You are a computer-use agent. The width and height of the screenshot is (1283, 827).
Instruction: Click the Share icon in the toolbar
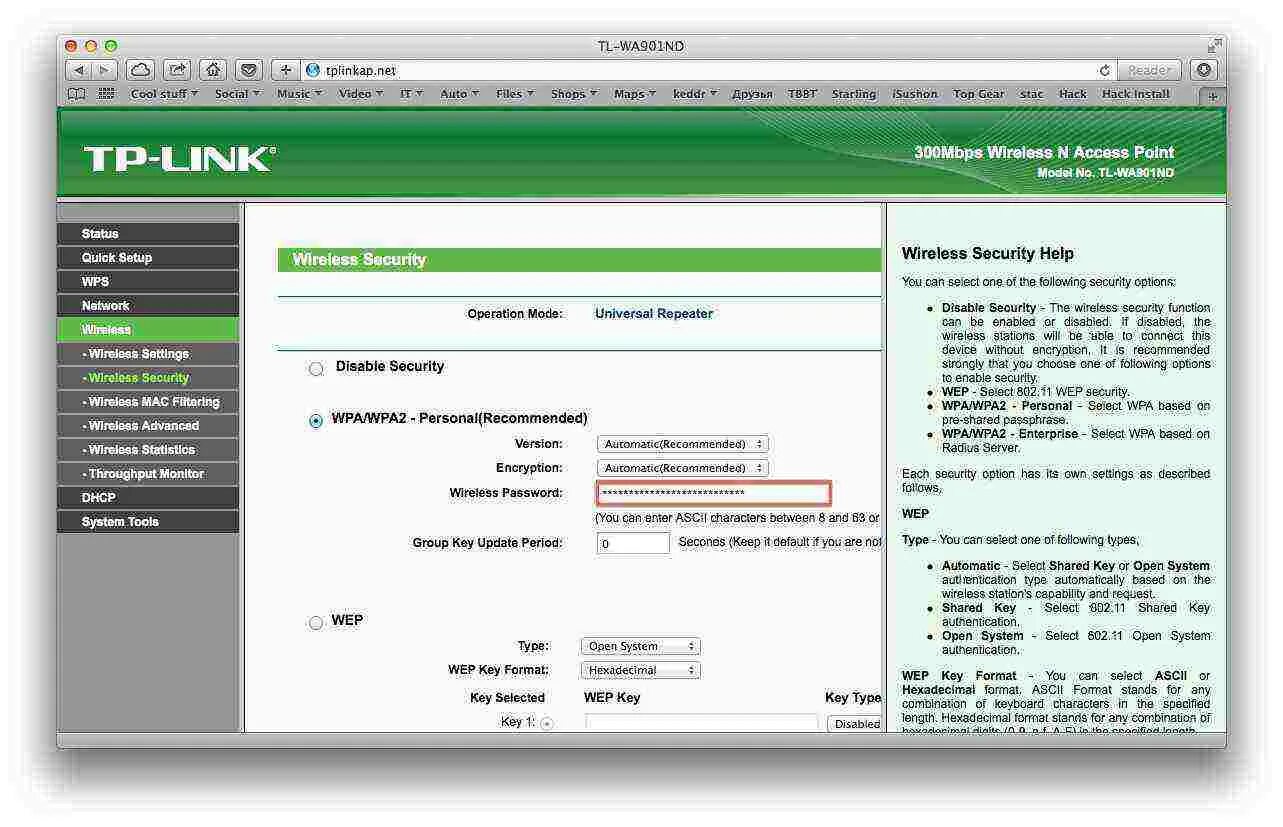tap(177, 70)
